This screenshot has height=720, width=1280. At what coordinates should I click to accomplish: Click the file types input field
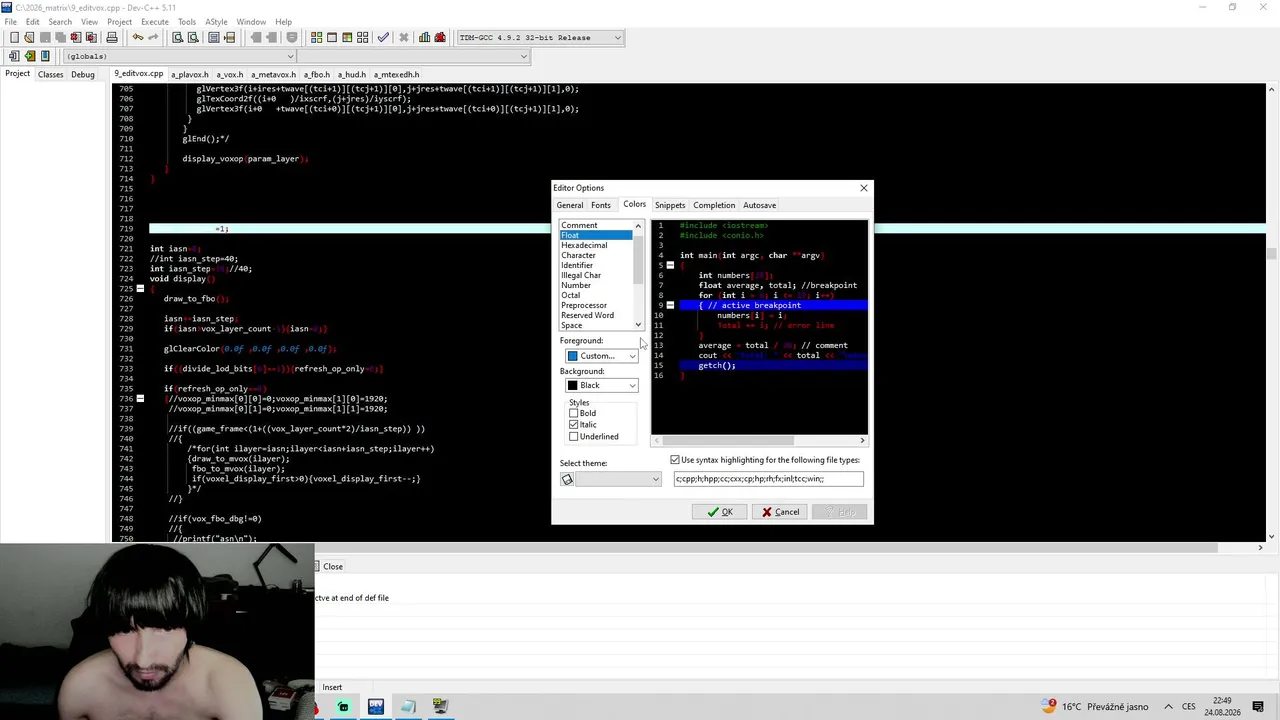pos(768,479)
